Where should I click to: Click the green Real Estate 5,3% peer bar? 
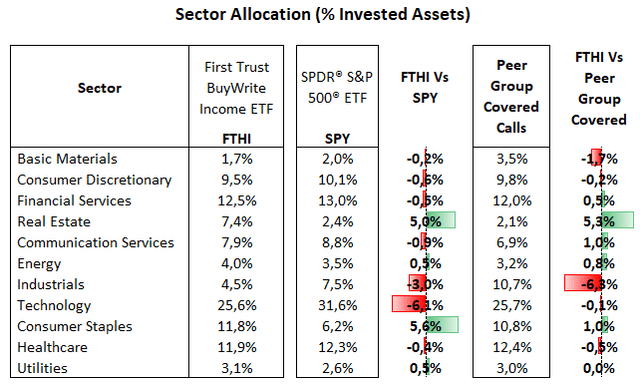[617, 220]
